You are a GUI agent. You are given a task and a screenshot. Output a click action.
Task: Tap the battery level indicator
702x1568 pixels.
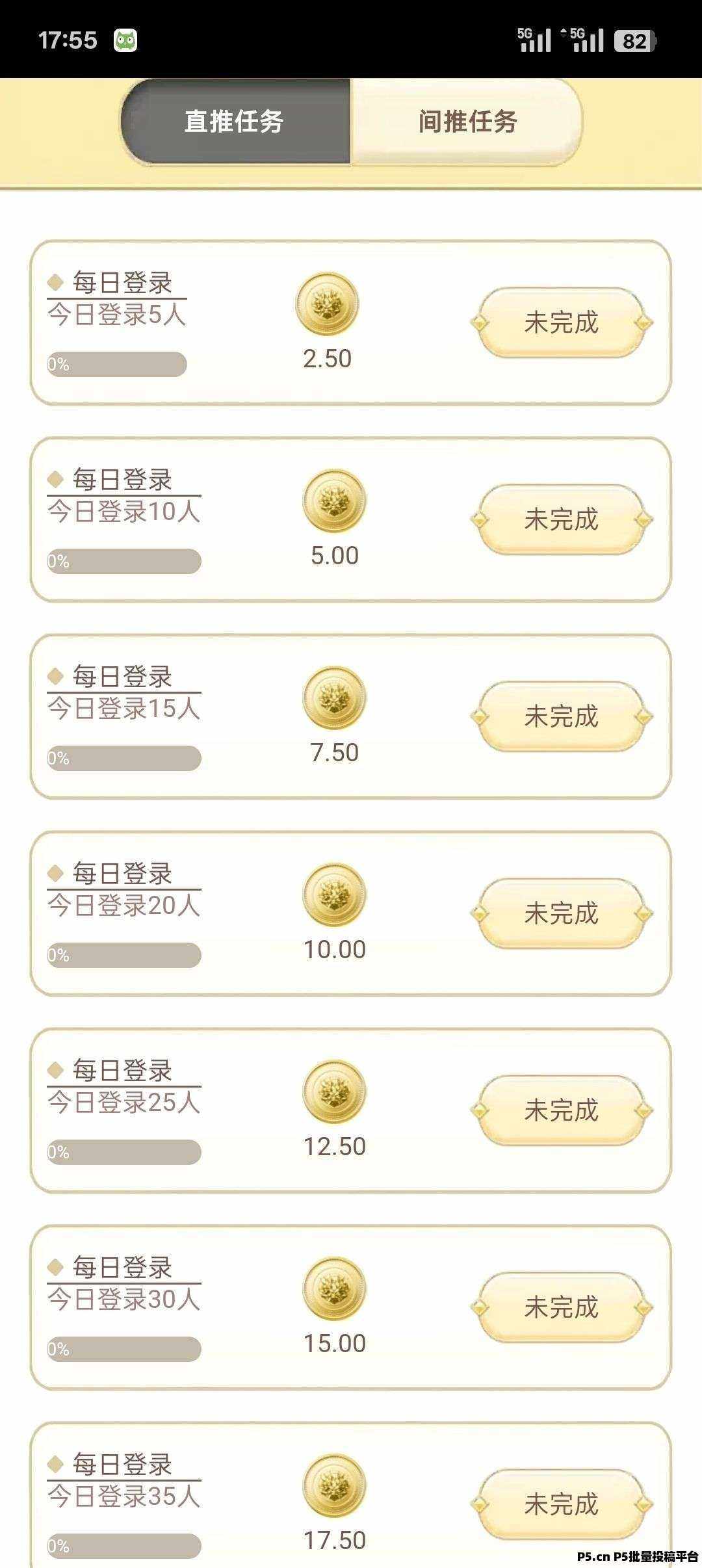pyautogui.click(x=635, y=41)
